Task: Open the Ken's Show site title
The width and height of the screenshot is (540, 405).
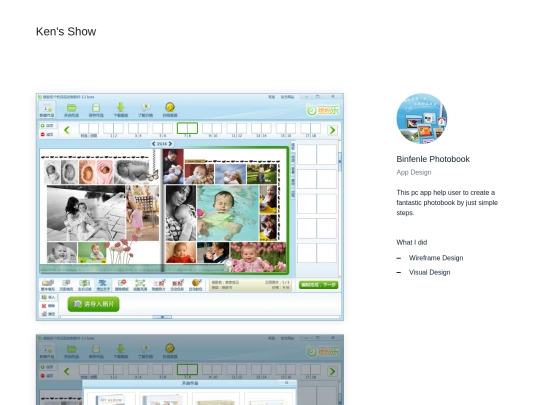Action: (x=66, y=31)
